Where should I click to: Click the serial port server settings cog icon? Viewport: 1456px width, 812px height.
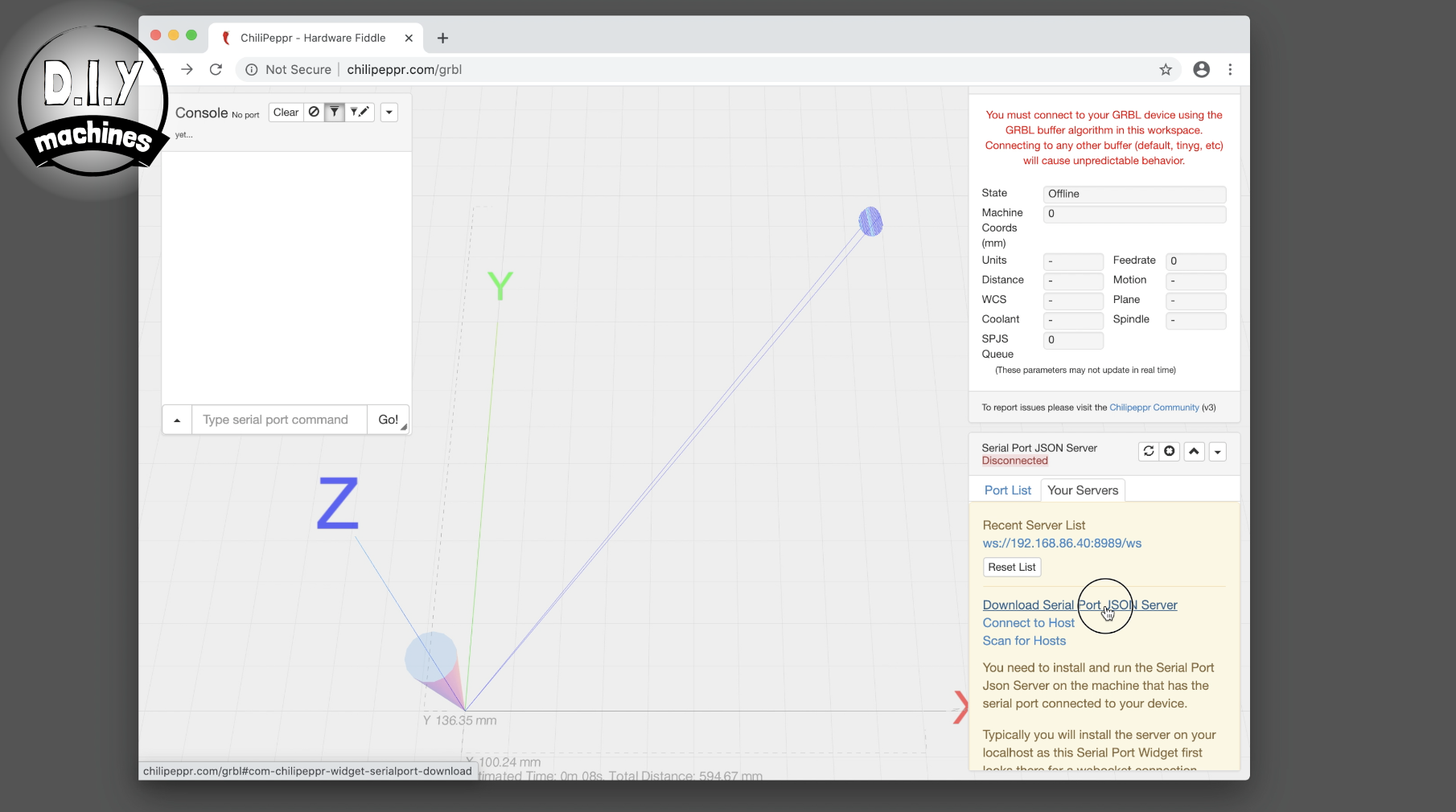click(1170, 452)
